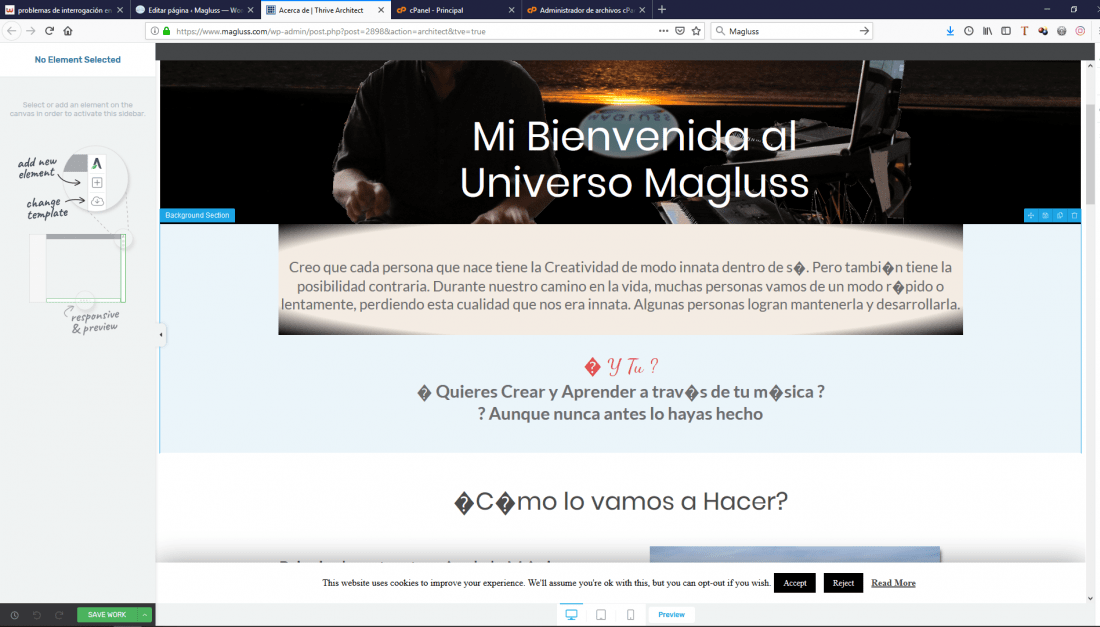Switch to mobile phone view icon
1100x627 pixels.
click(631, 614)
